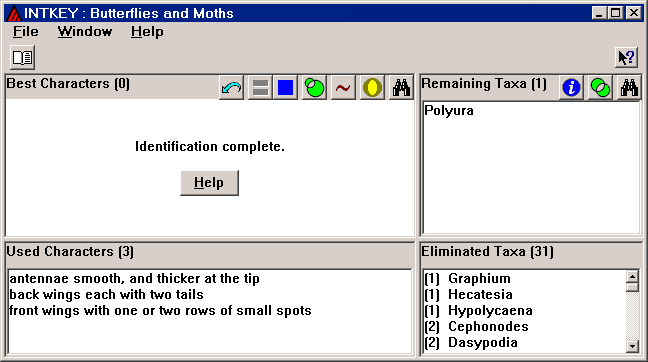Click scroll down arrow in Eliminated Taxa list
648x362 pixels.
[x=632, y=346]
